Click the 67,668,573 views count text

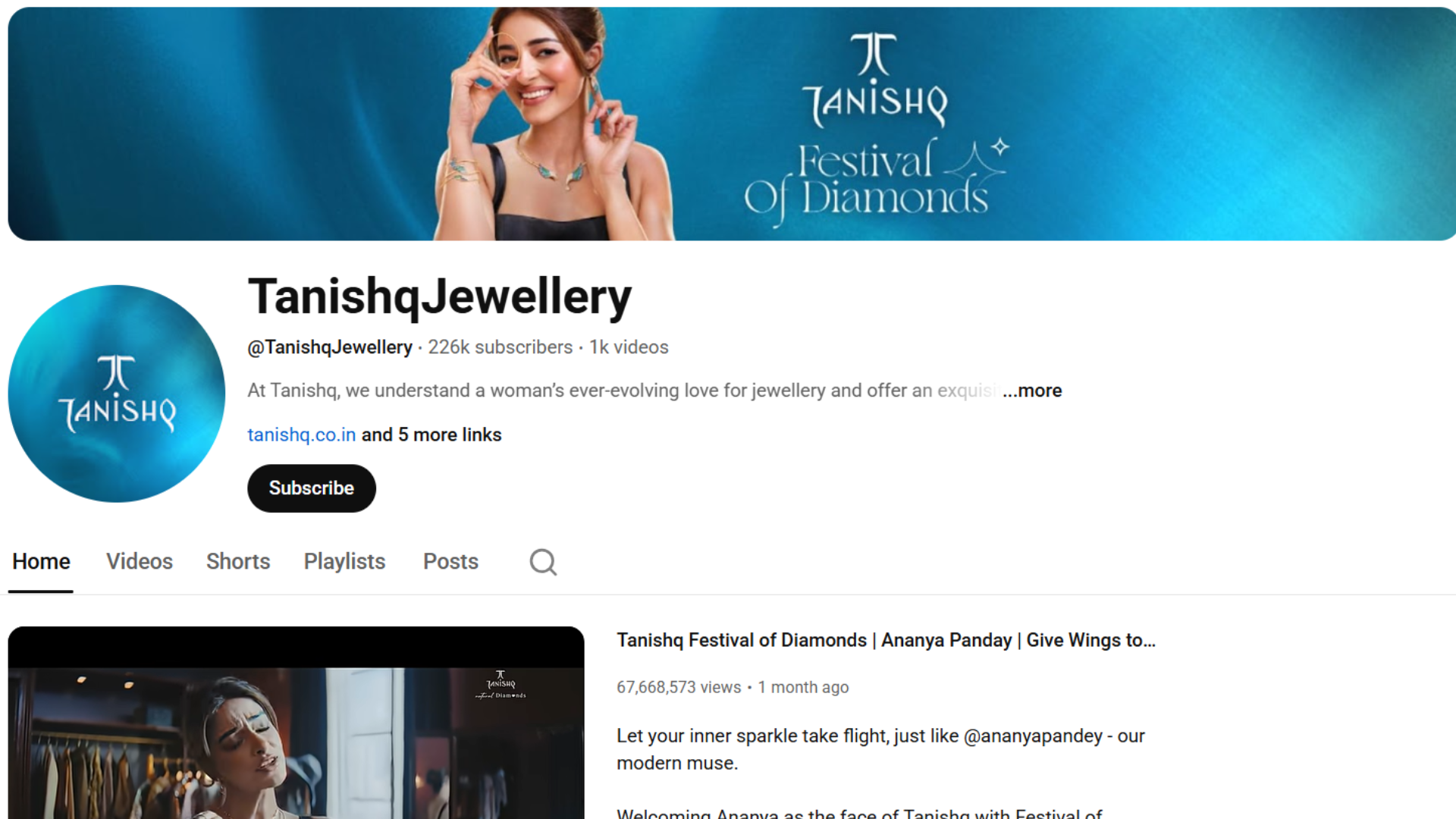(679, 687)
